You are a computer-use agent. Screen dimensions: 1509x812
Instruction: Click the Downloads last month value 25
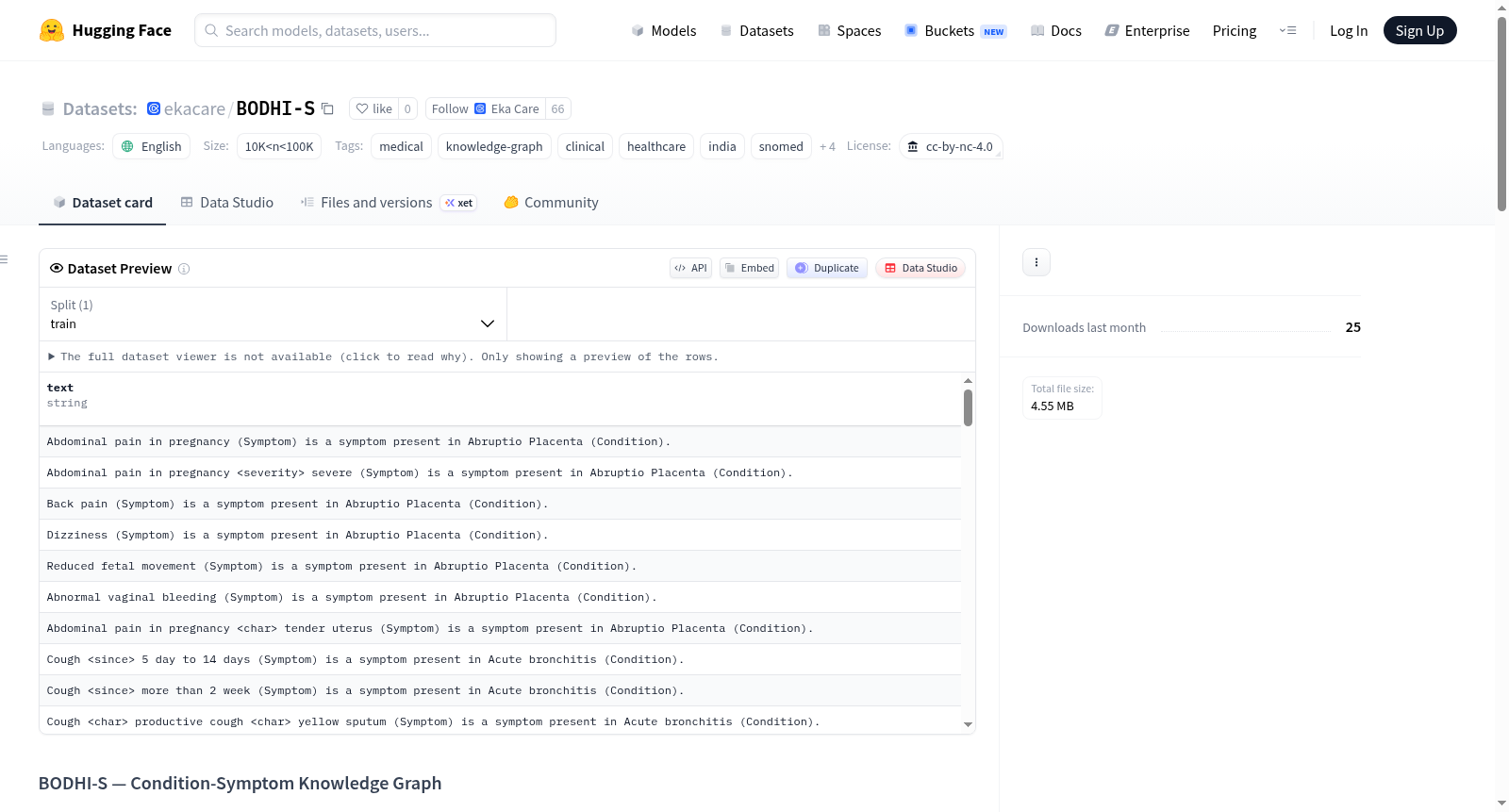(x=1353, y=327)
